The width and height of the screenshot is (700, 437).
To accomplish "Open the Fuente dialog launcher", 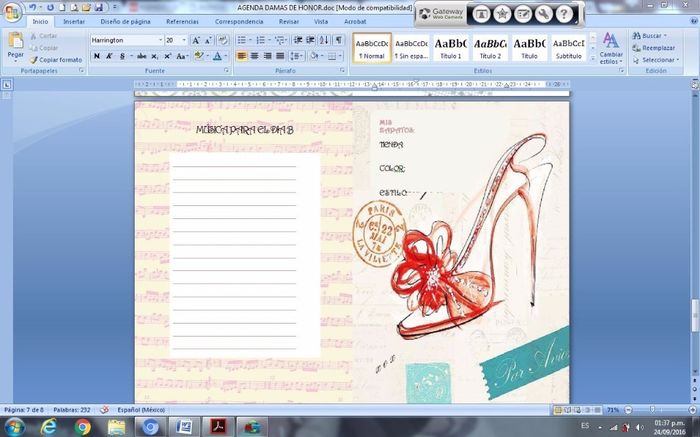I will [x=226, y=71].
